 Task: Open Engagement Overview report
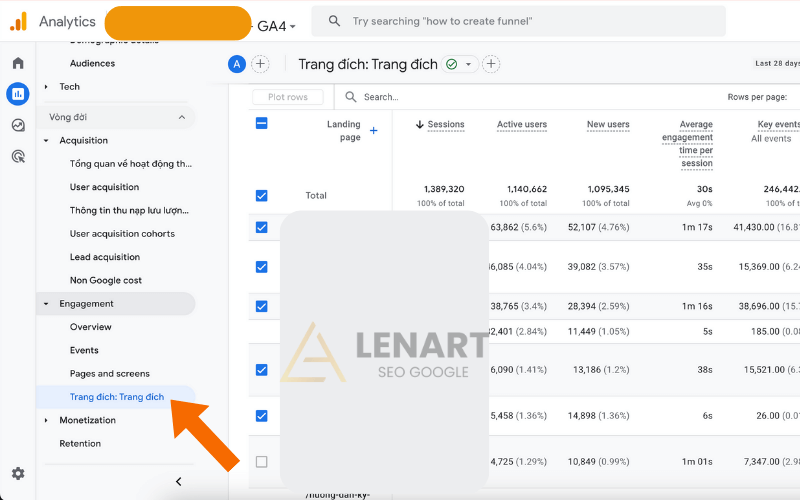(90, 327)
